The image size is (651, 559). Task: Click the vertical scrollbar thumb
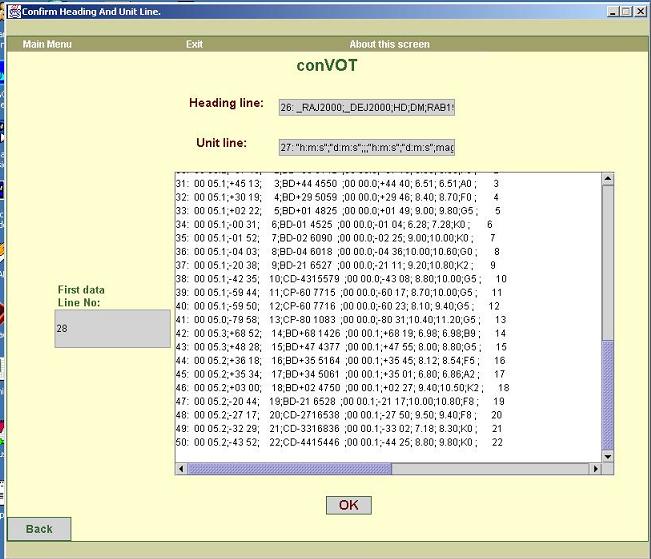click(608, 395)
